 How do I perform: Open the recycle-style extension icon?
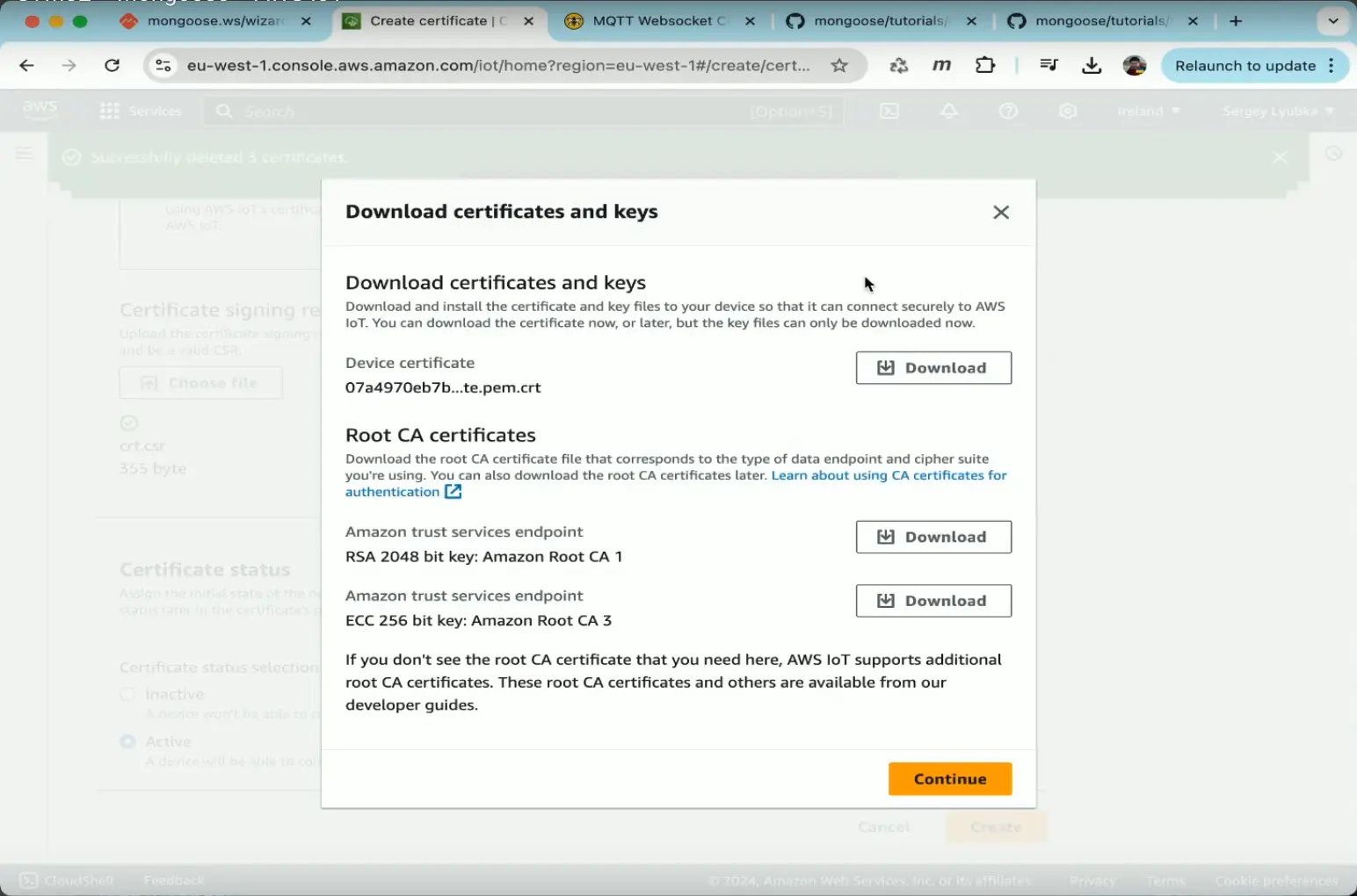[898, 66]
